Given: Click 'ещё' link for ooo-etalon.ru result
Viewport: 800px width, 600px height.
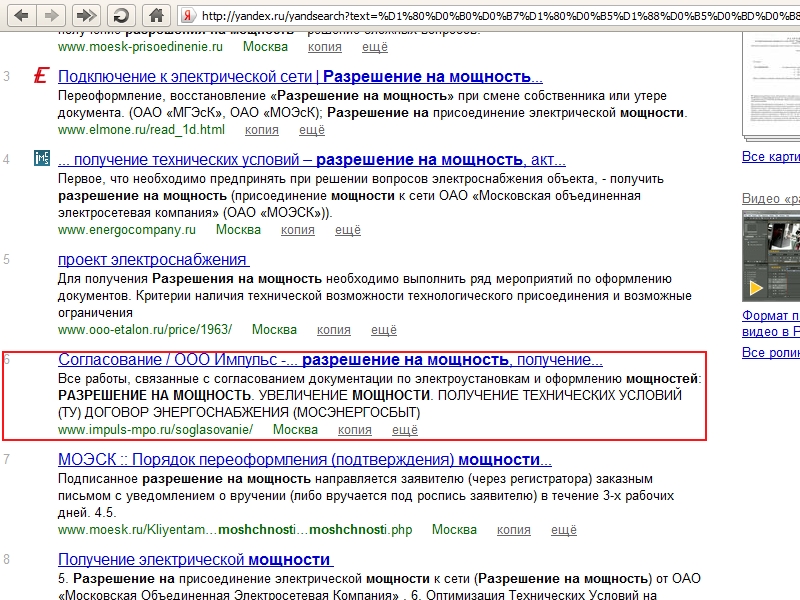Looking at the screenshot, I should (384, 330).
